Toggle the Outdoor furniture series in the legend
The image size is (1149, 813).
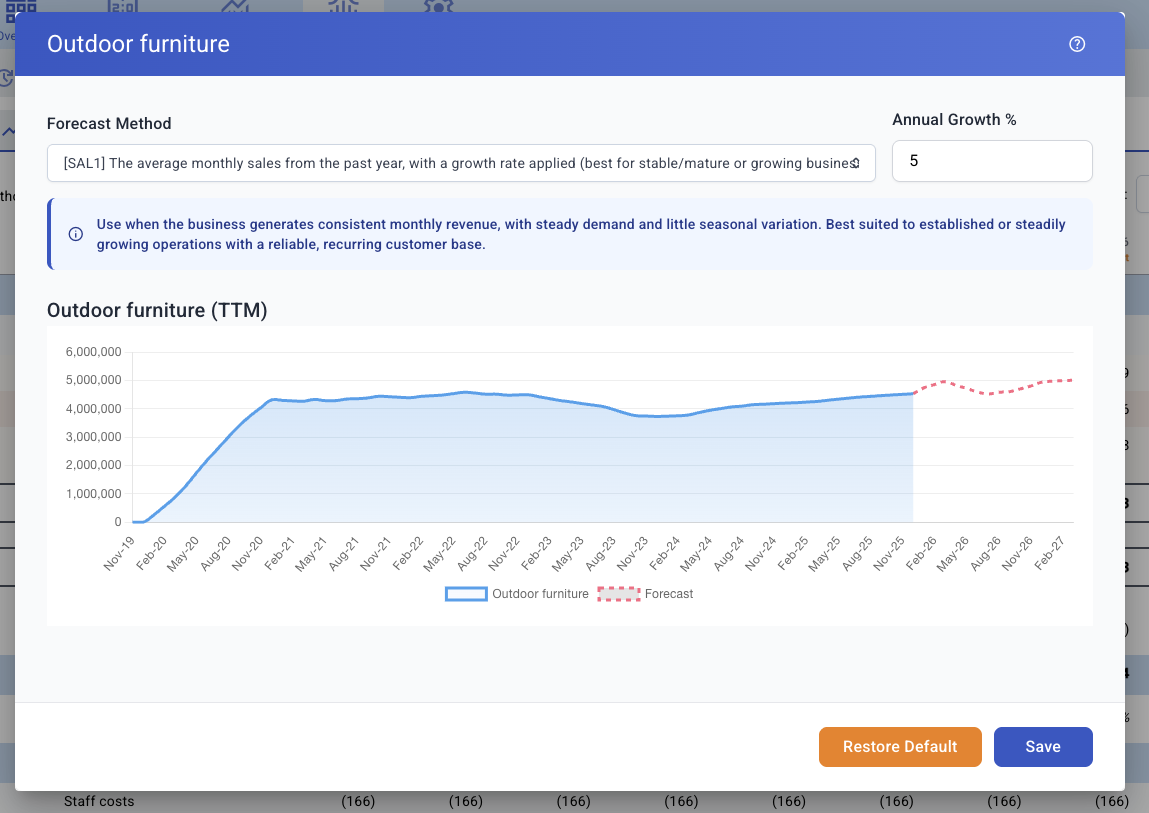point(517,594)
